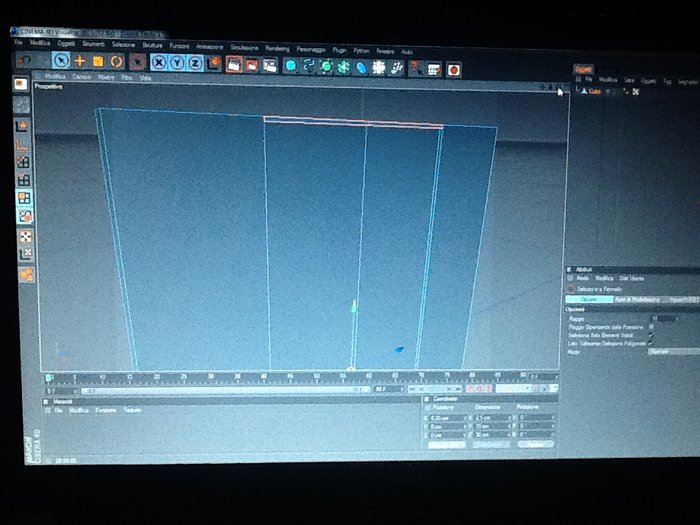This screenshot has height=525, width=700.
Task: Select the highlighted Polygons mode icon
Action: pos(24,197)
